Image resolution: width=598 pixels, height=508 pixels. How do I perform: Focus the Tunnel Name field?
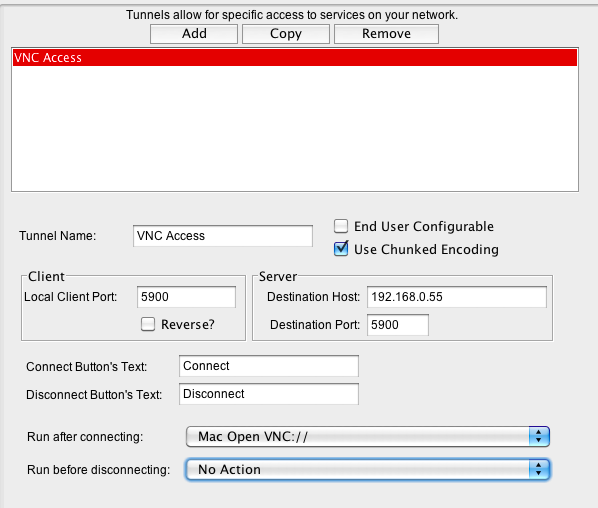(223, 236)
